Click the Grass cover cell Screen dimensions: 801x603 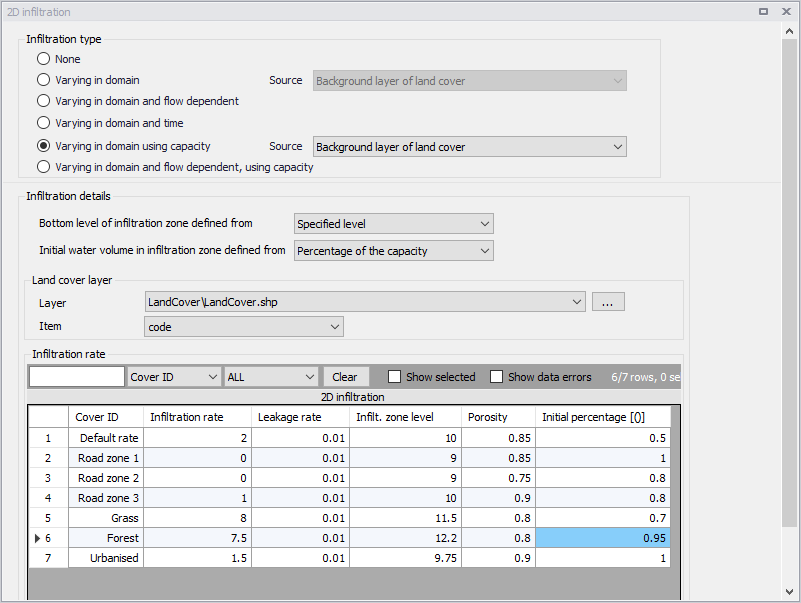[x=106, y=518]
